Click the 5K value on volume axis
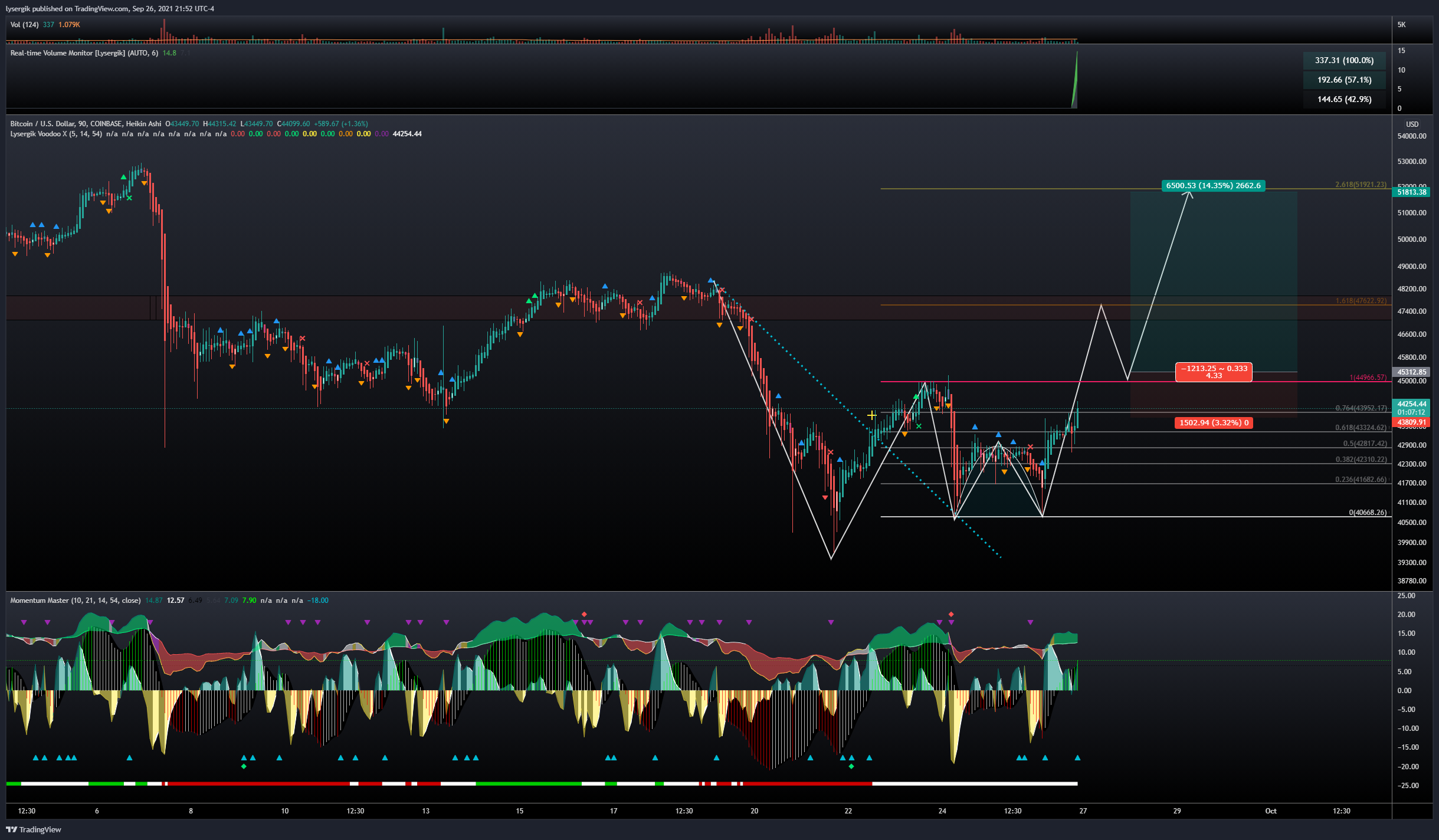Image resolution: width=1439 pixels, height=840 pixels. pyautogui.click(x=1401, y=25)
